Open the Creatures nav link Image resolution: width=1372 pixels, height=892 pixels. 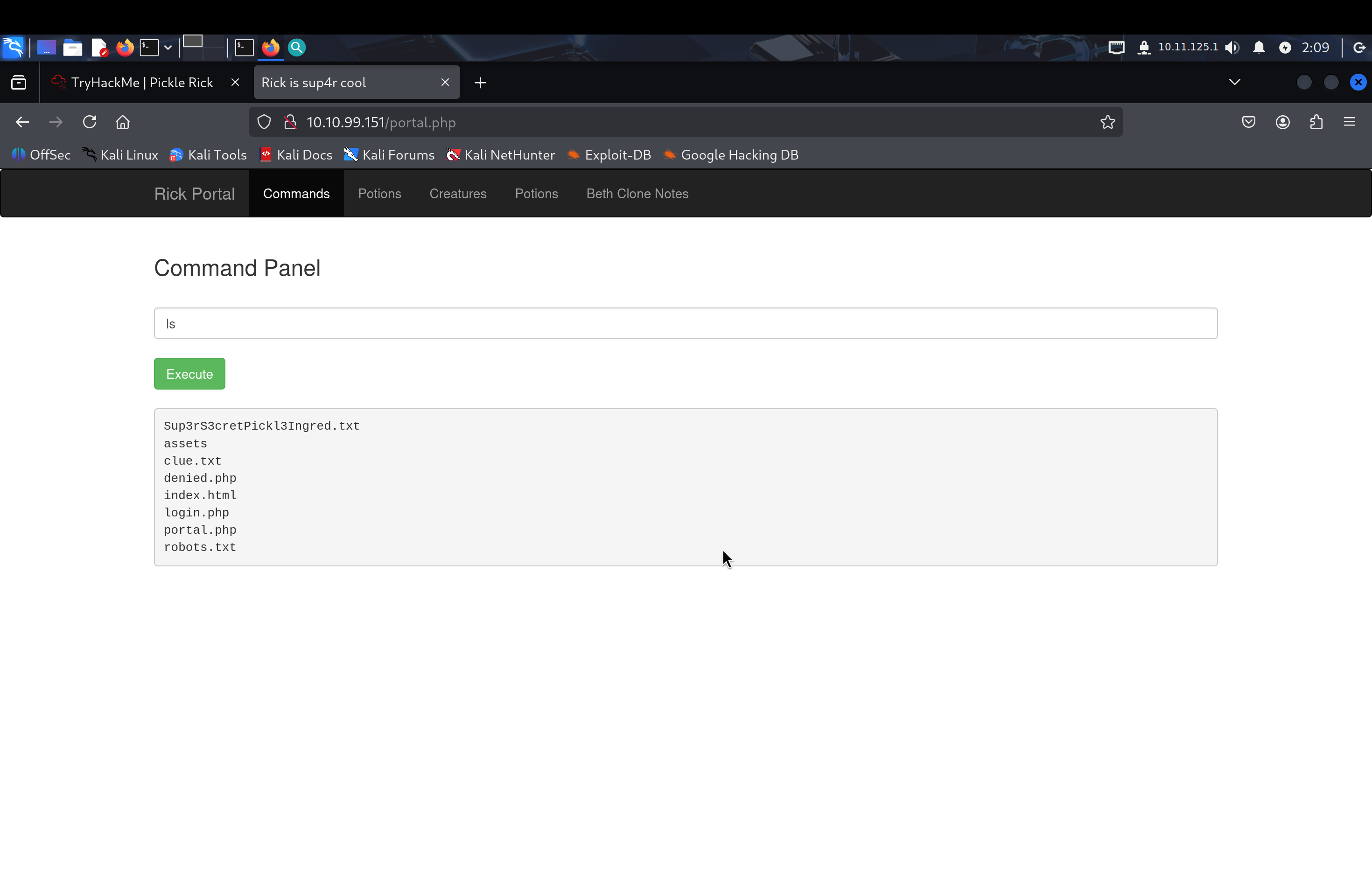[458, 194]
